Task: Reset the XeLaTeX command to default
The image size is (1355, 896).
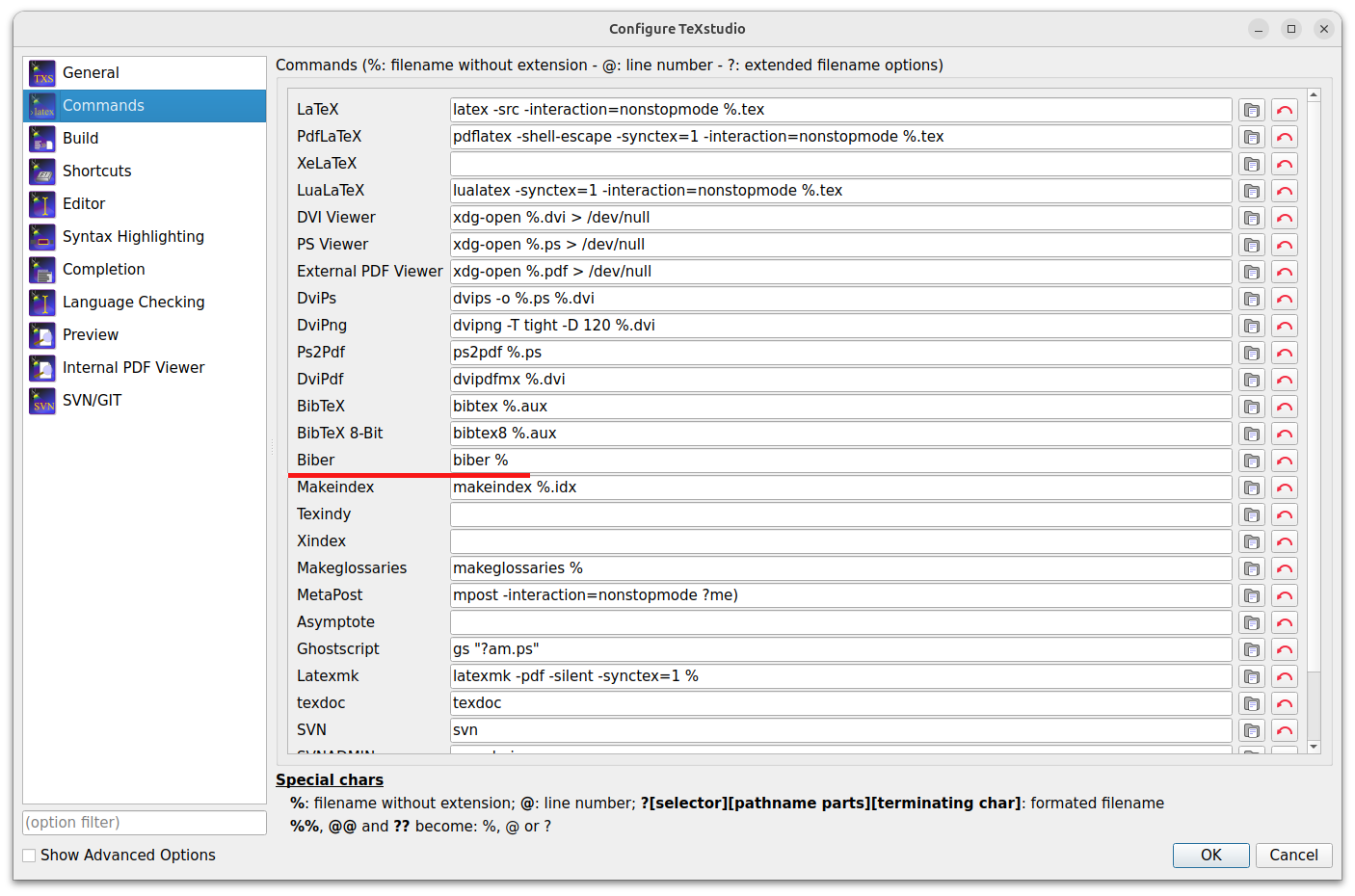Action: click(x=1285, y=164)
